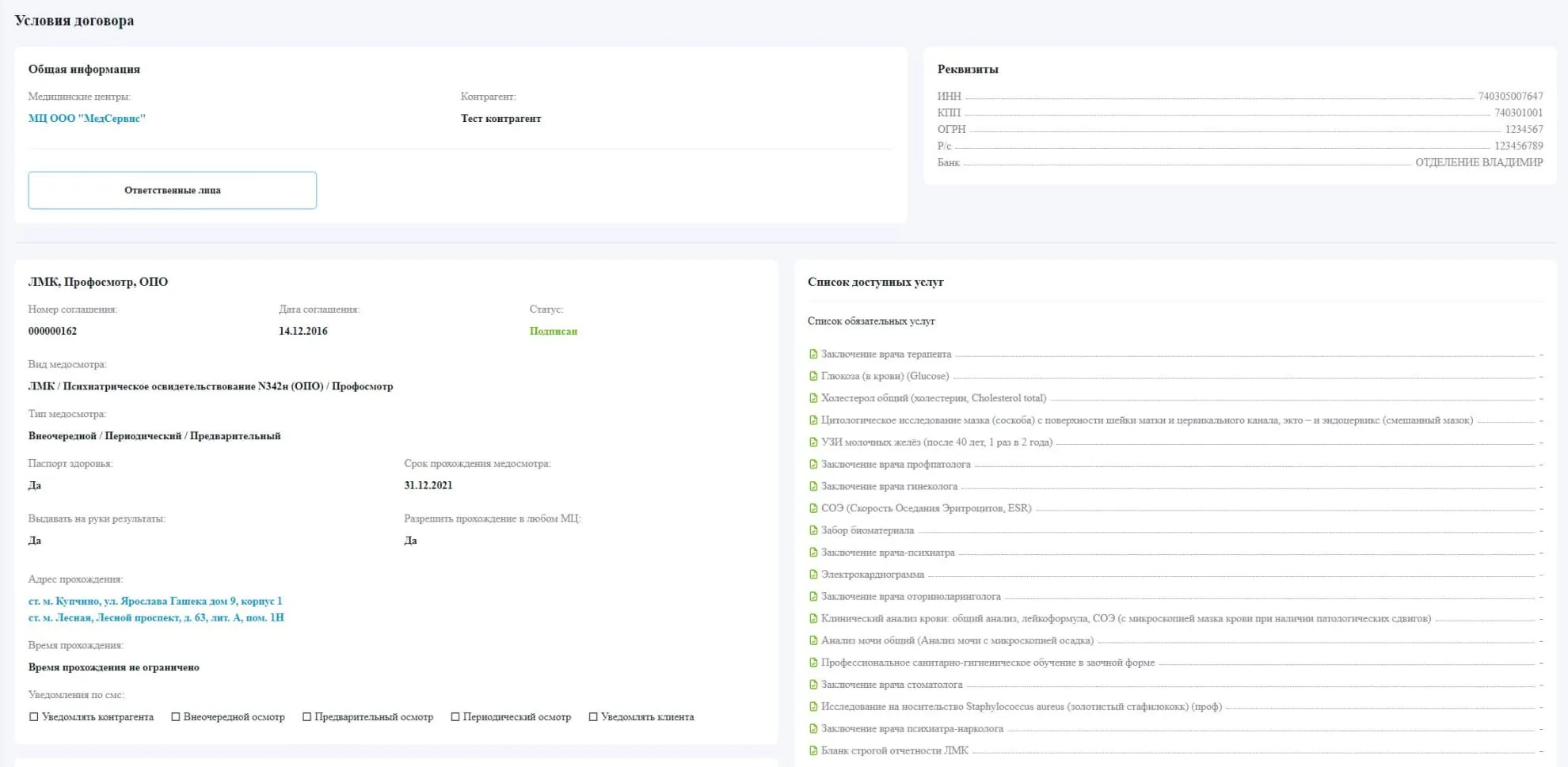The height and width of the screenshot is (767, 1568).
Task: Click Время прохождения не ограничено text
Action: click(x=114, y=668)
